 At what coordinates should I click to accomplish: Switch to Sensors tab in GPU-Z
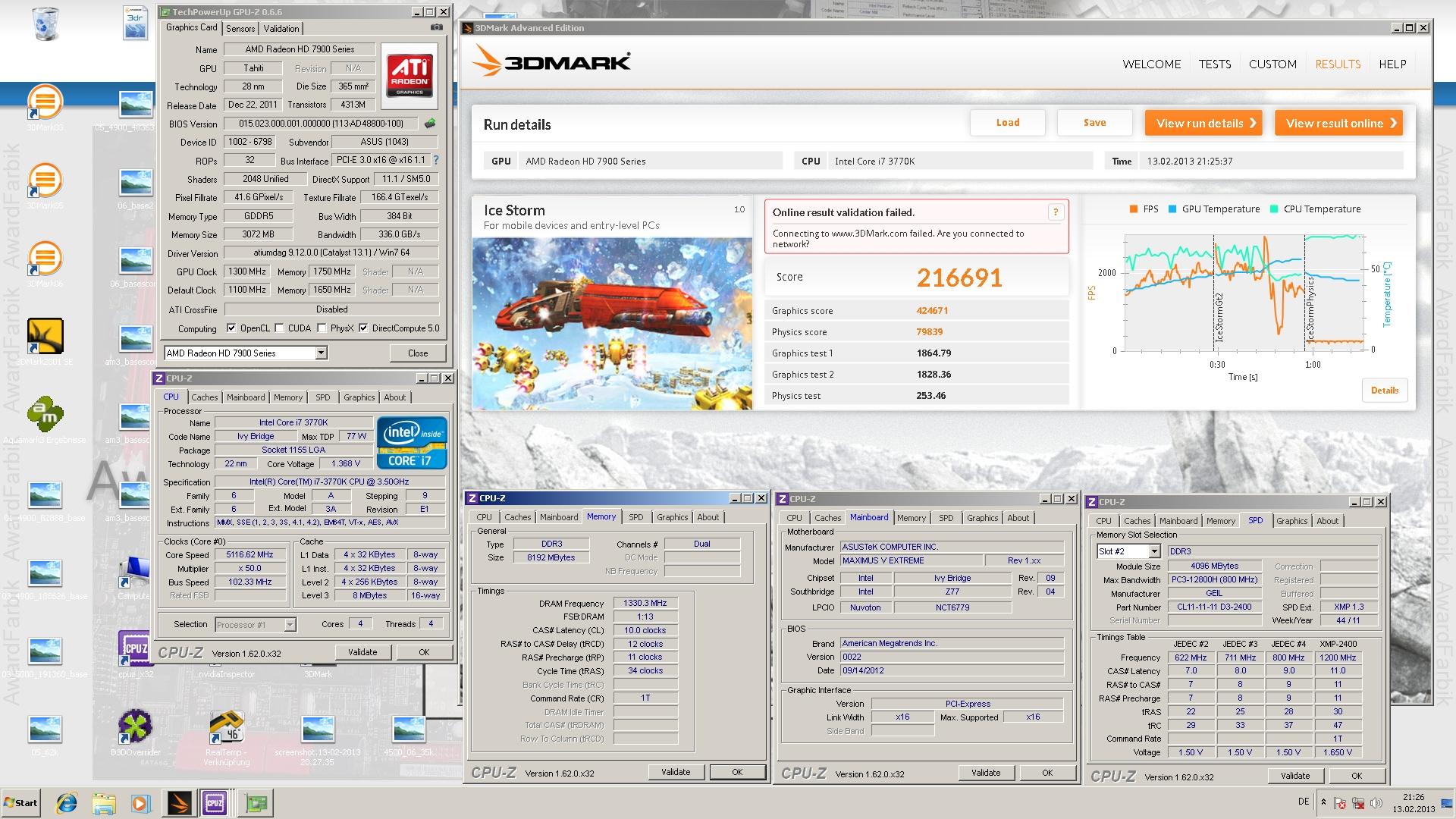[240, 28]
